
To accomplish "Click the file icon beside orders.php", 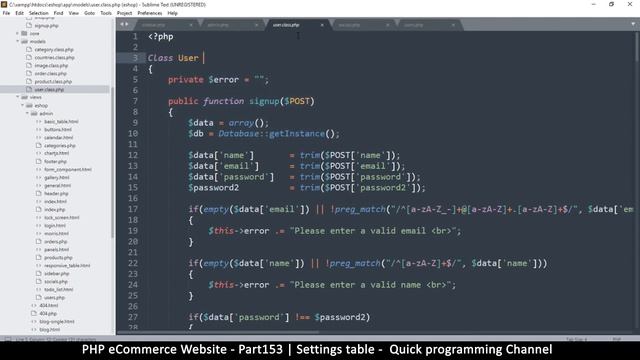I will 39,241.
